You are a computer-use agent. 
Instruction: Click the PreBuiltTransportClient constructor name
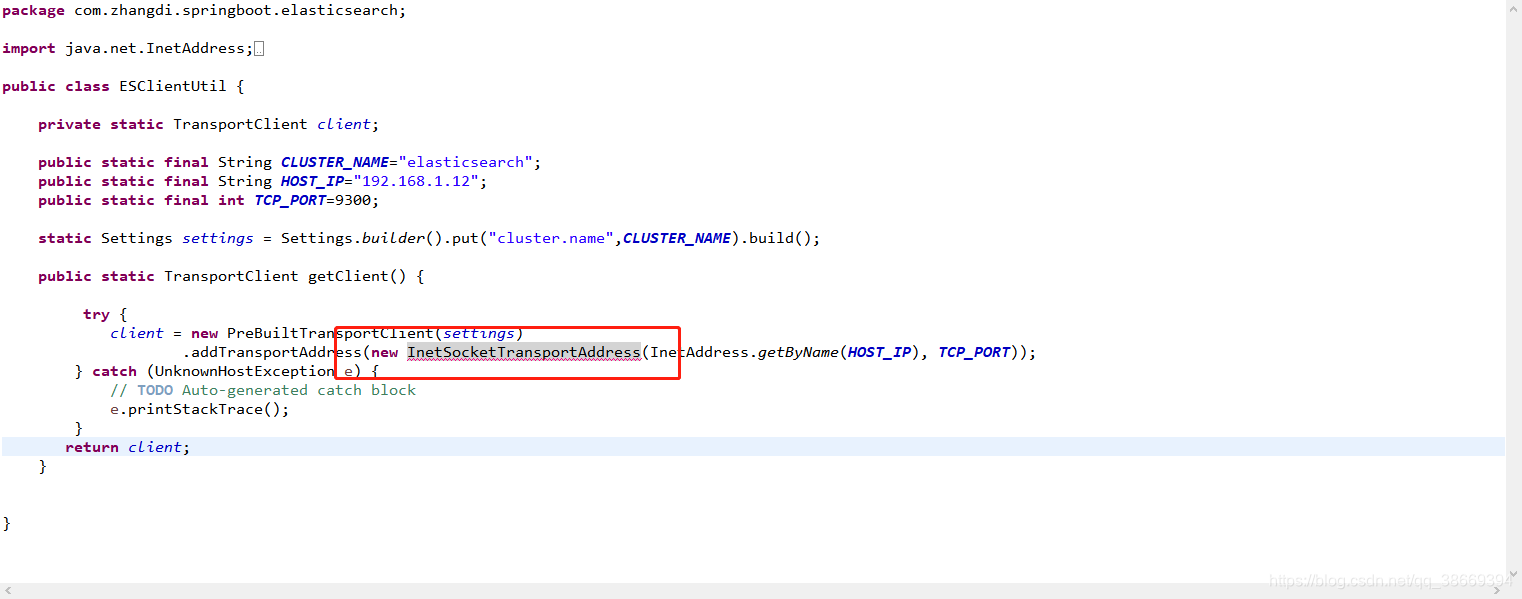point(331,334)
